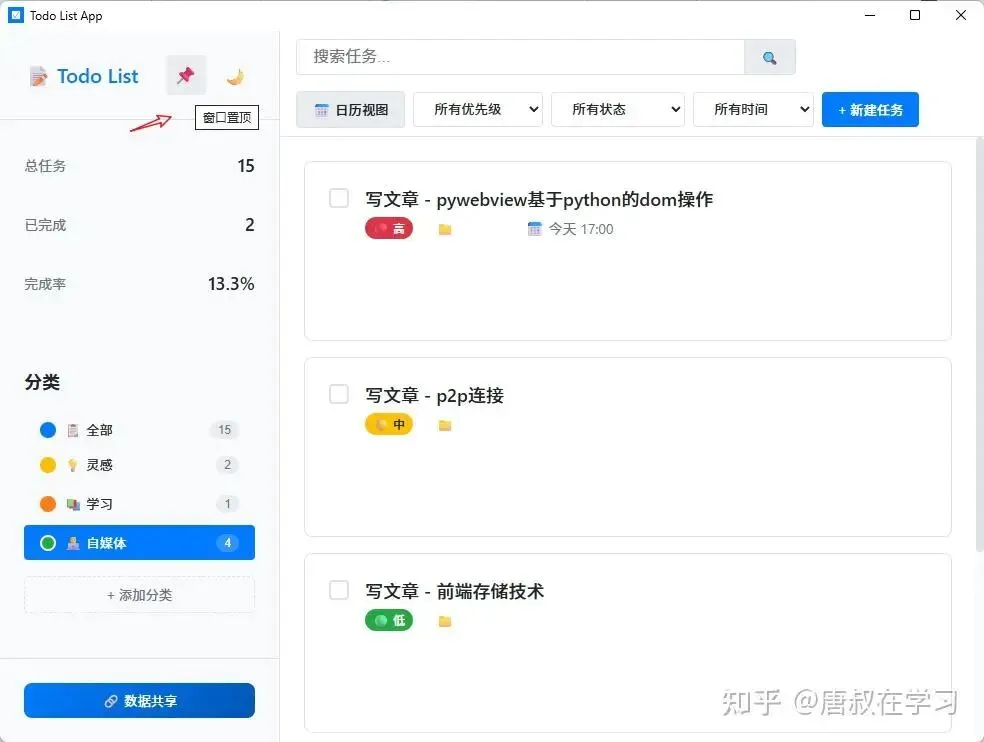Open the 学习 category
The width and height of the screenshot is (984, 742).
point(139,504)
